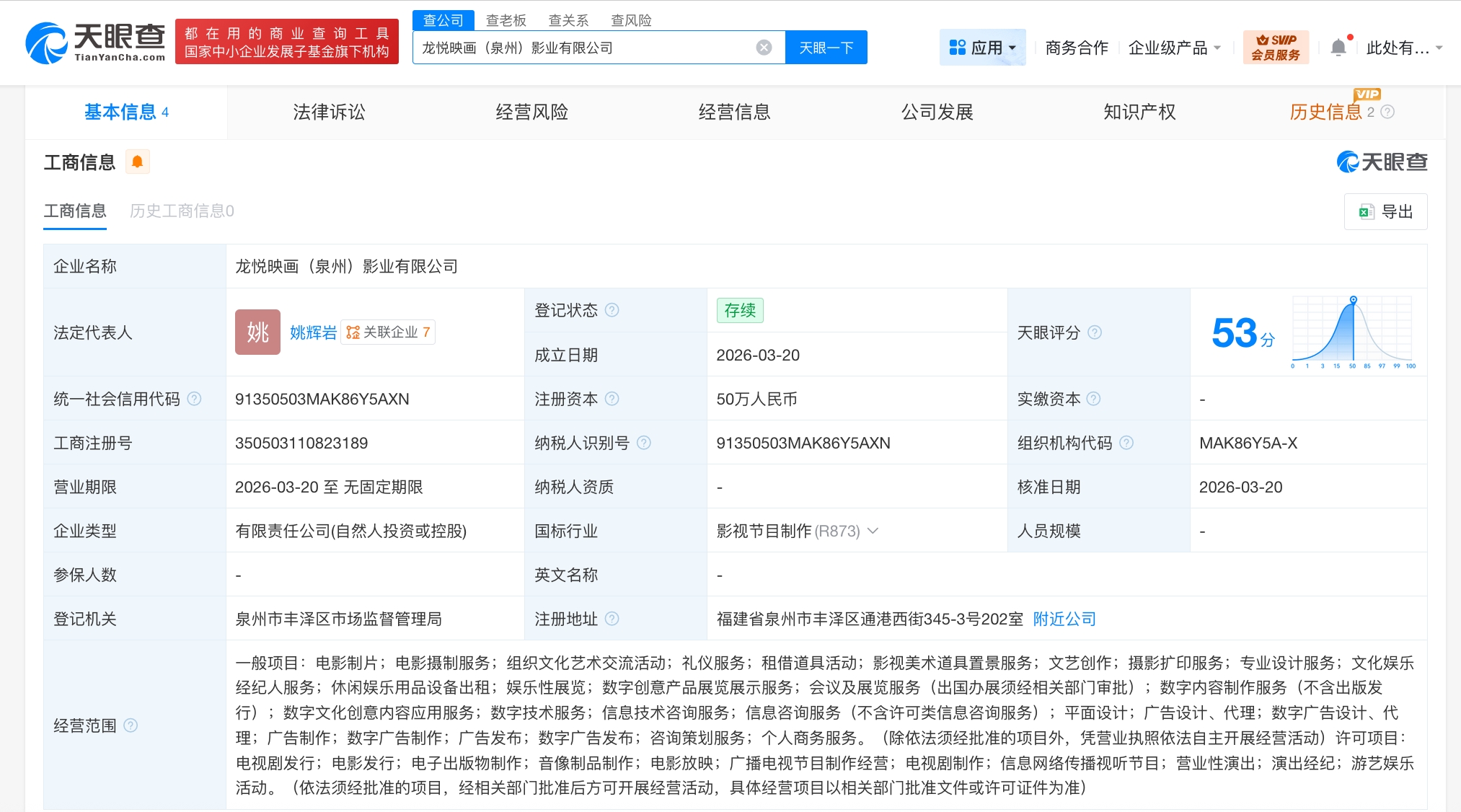Switch to the 历史工商信息 tab

click(180, 211)
